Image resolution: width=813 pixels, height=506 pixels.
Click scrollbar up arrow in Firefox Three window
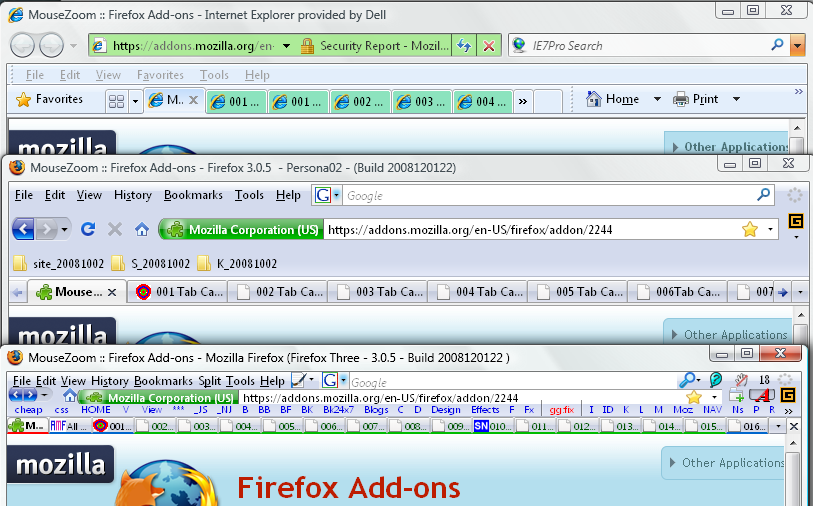793,444
